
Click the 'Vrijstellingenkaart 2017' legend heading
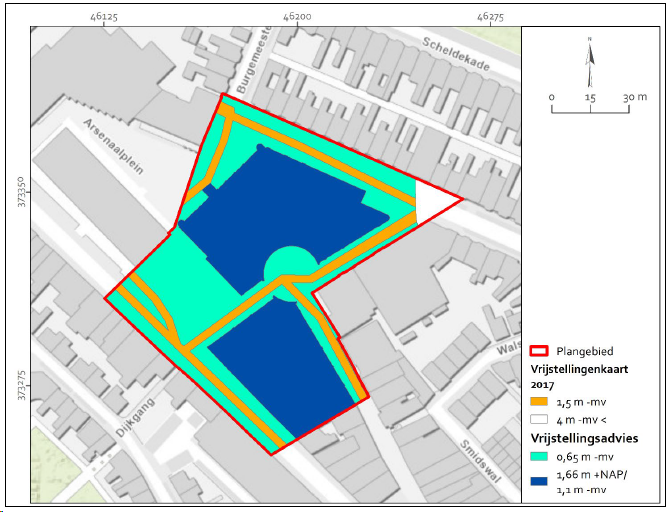[x=579, y=377]
